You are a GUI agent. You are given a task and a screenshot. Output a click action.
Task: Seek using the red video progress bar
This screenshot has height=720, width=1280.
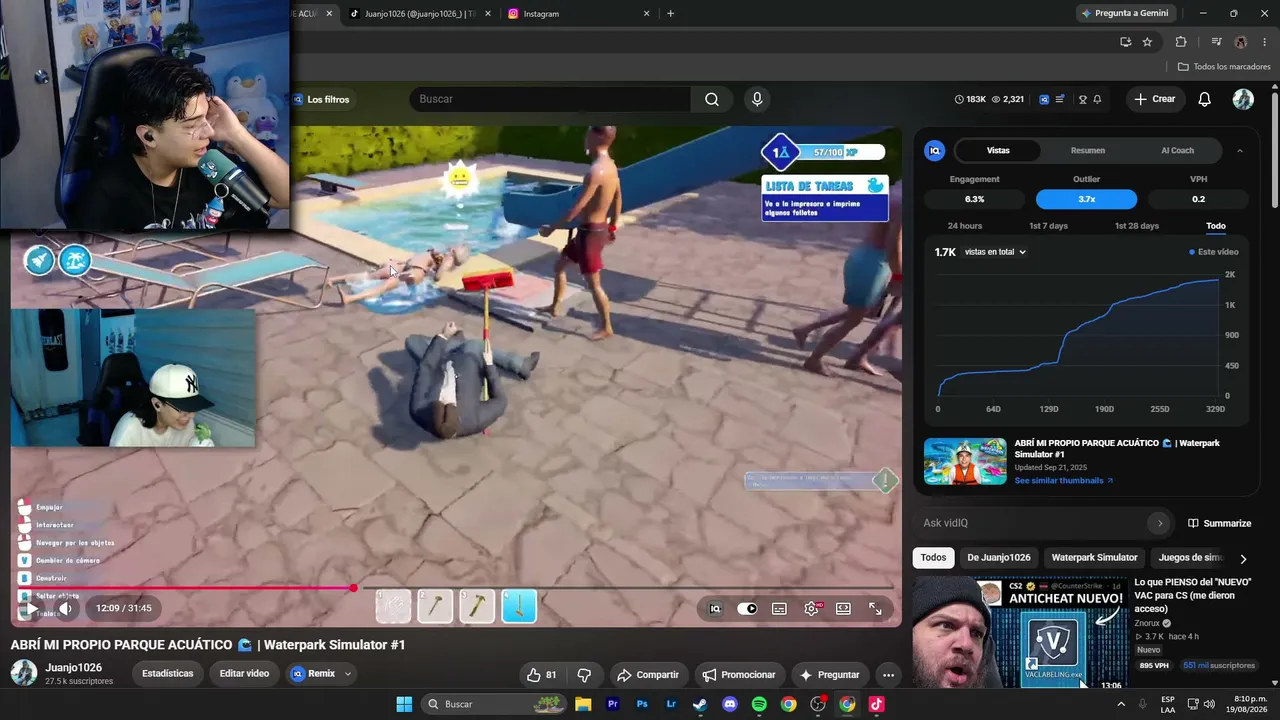(x=451, y=588)
